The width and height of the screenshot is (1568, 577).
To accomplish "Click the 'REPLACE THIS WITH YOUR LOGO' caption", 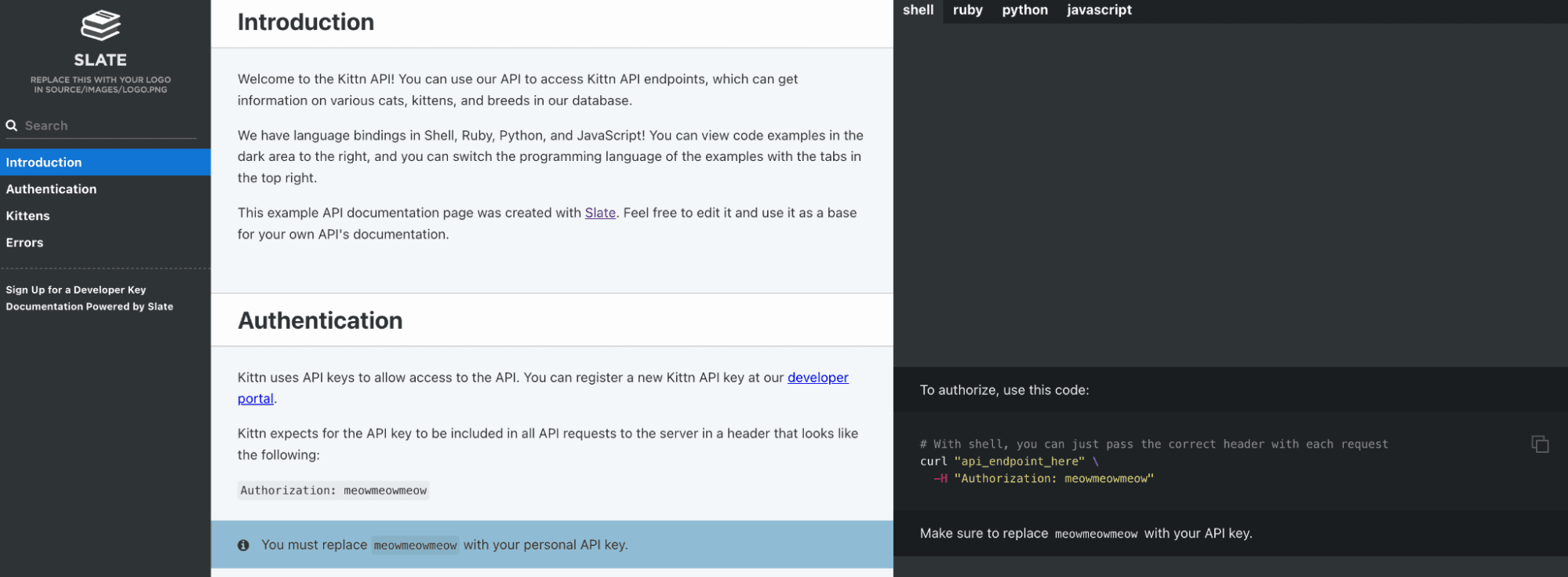I will click(100, 85).
